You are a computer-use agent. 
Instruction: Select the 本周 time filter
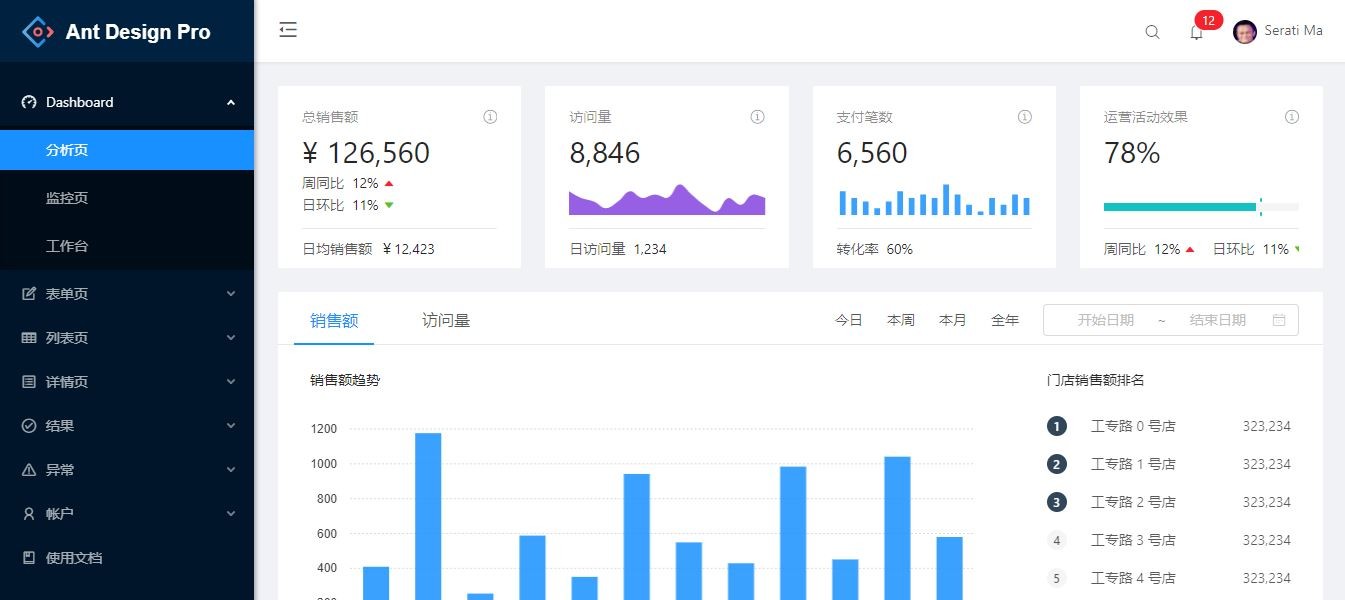pos(900,319)
